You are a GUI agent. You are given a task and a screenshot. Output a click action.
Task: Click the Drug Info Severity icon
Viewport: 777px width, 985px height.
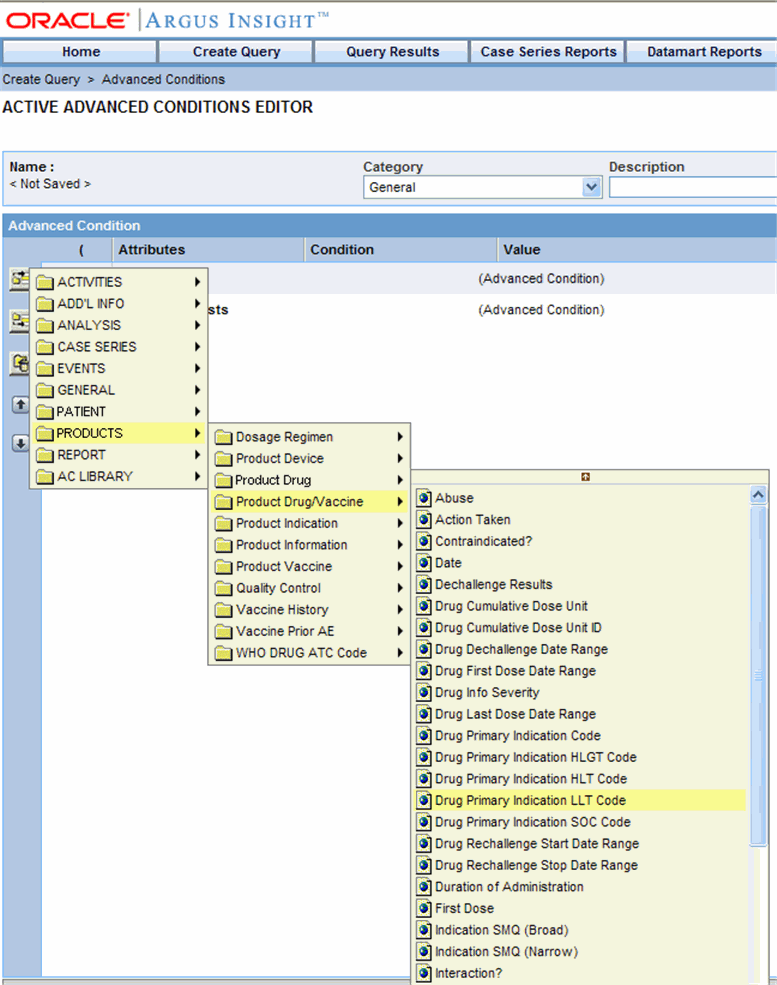click(424, 692)
